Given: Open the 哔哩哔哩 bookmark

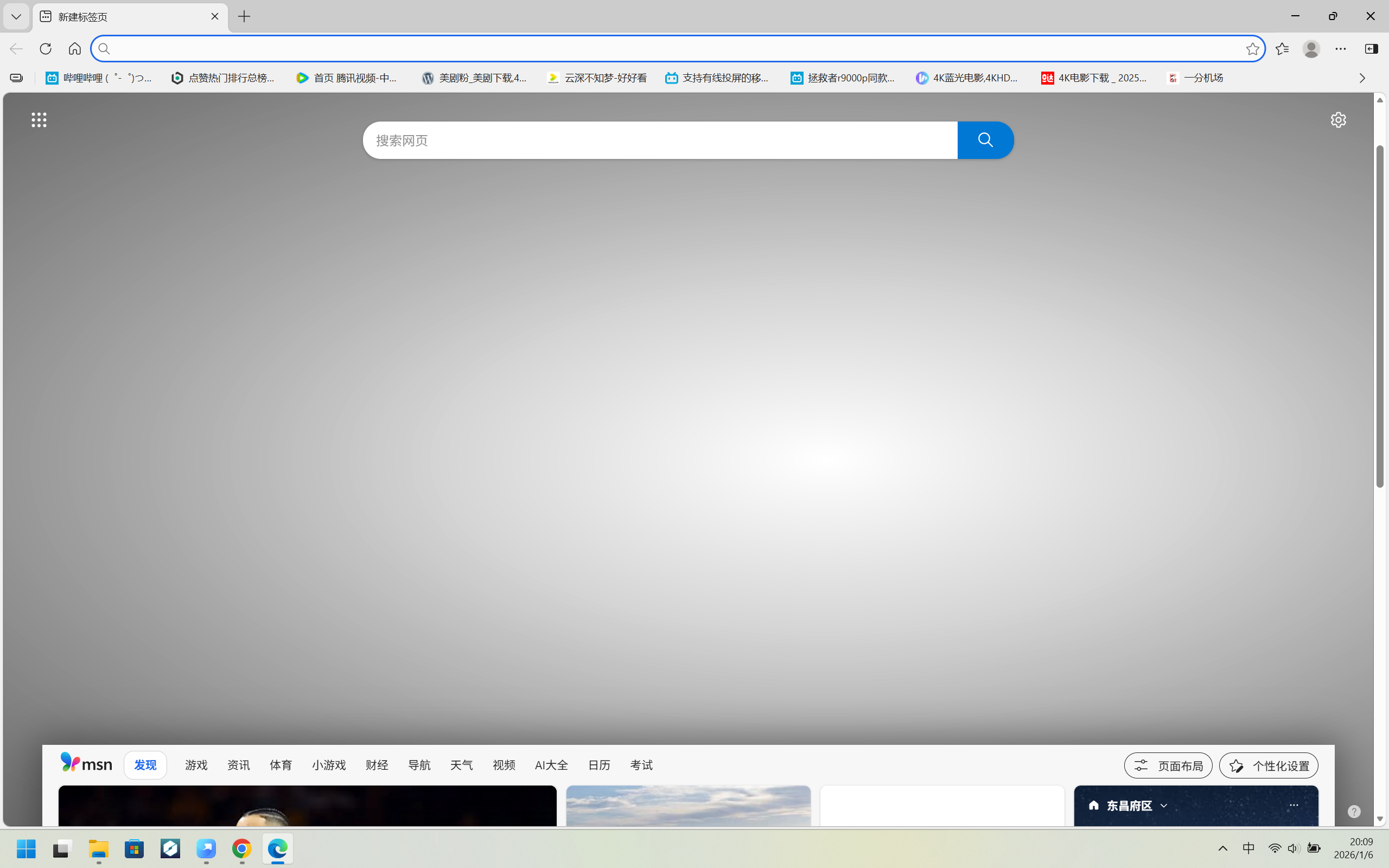Looking at the screenshot, I should 99,78.
